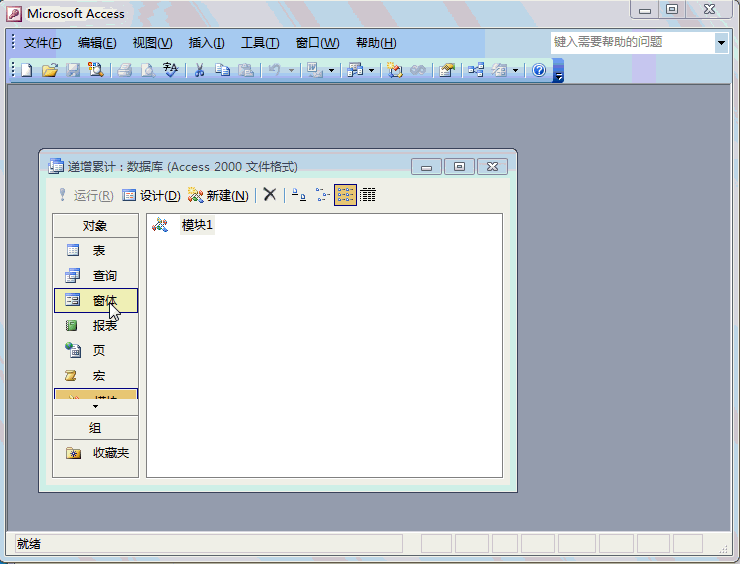Screen dimensions: 740x564
Task: Click the Undo arrow icon
Action: tap(274, 70)
